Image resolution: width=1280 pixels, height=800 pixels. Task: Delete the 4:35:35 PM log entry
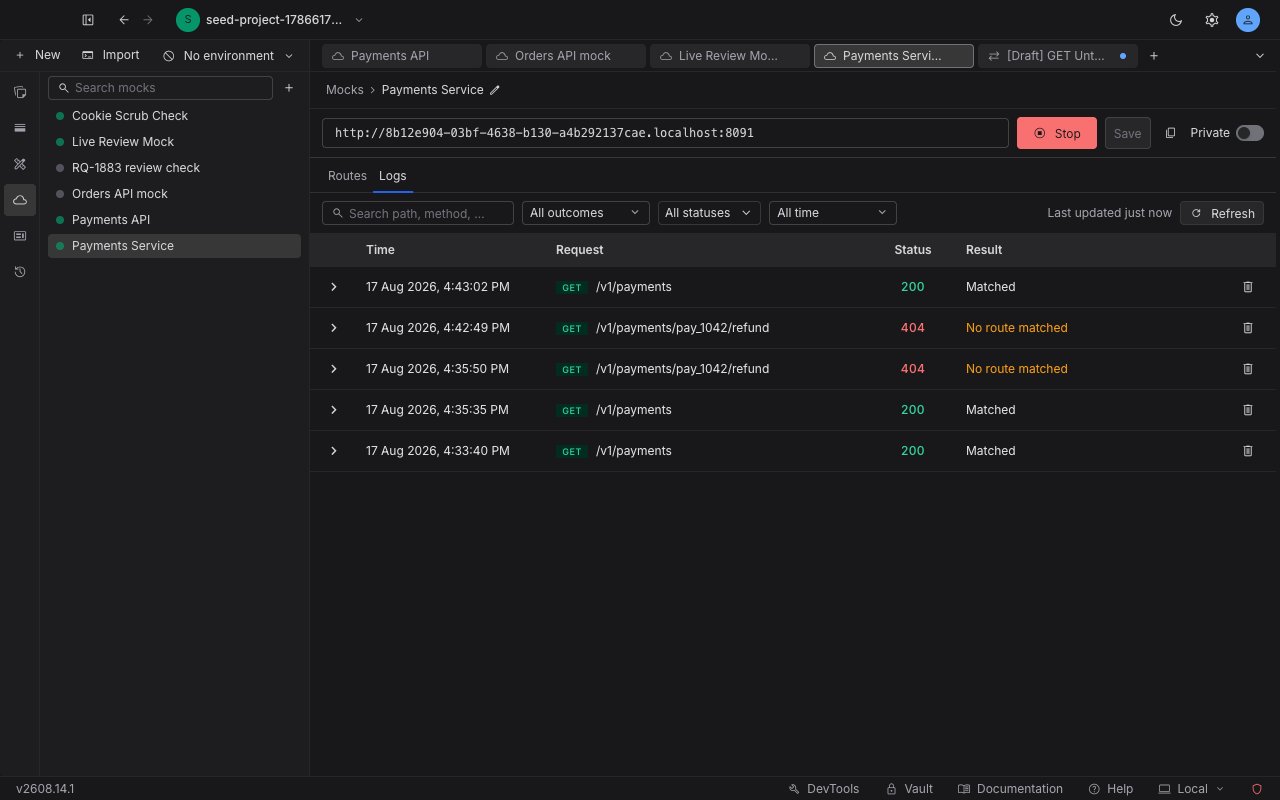coord(1248,410)
